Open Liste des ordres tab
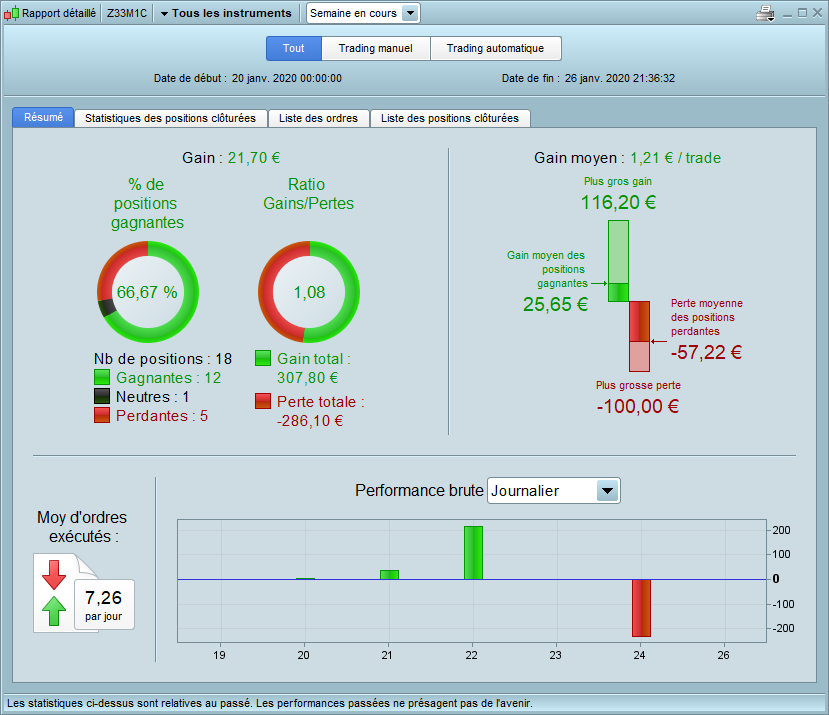The height and width of the screenshot is (715, 829). point(318,118)
